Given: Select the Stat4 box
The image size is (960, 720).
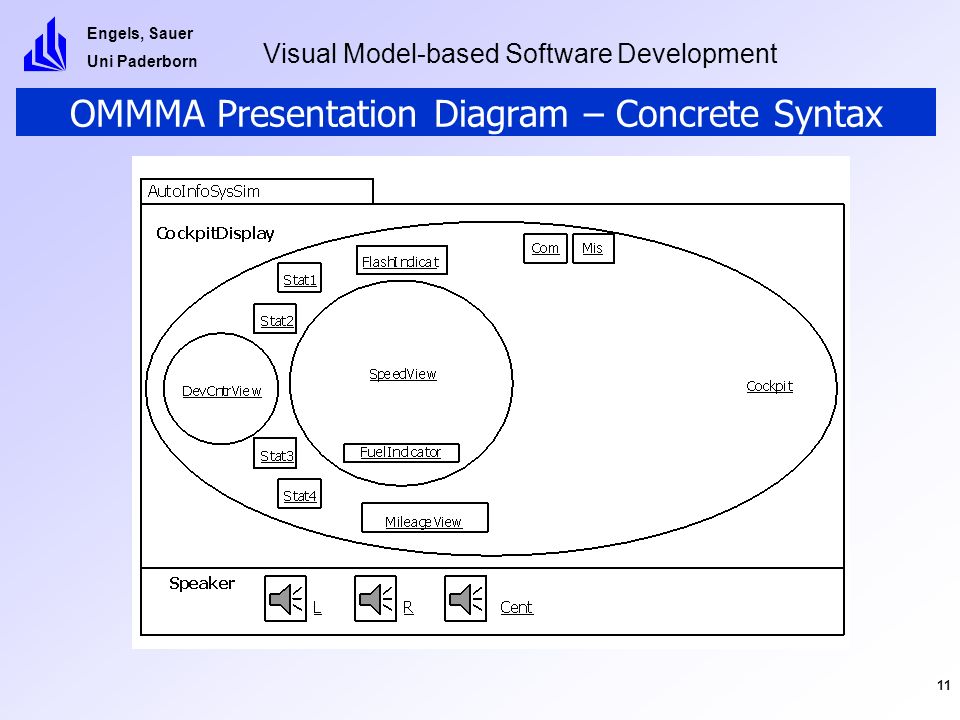Looking at the screenshot, I should [299, 494].
